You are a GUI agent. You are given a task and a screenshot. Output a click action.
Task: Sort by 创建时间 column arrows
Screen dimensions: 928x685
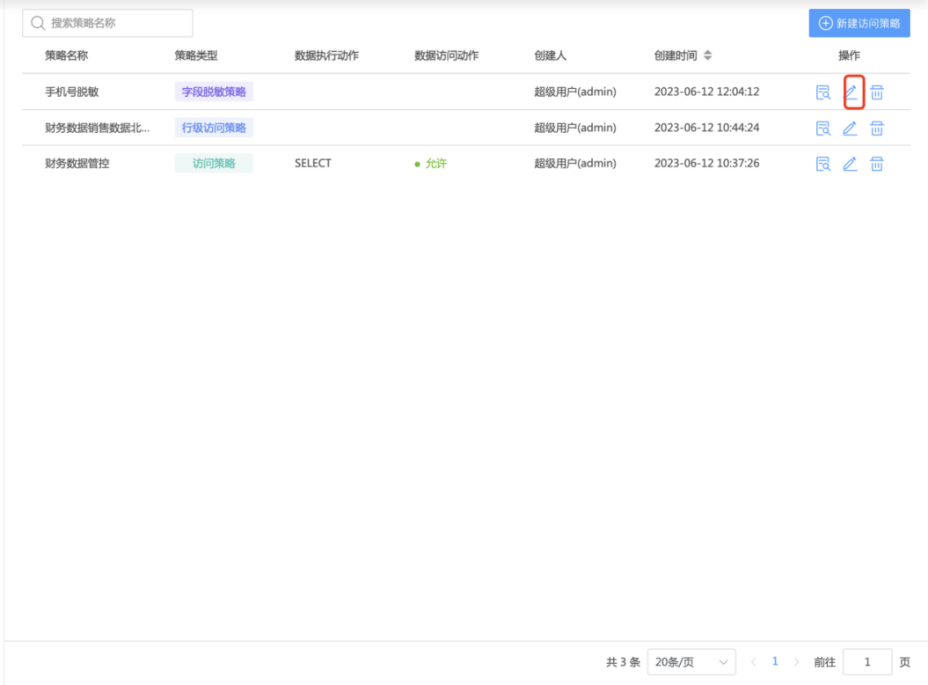(708, 56)
